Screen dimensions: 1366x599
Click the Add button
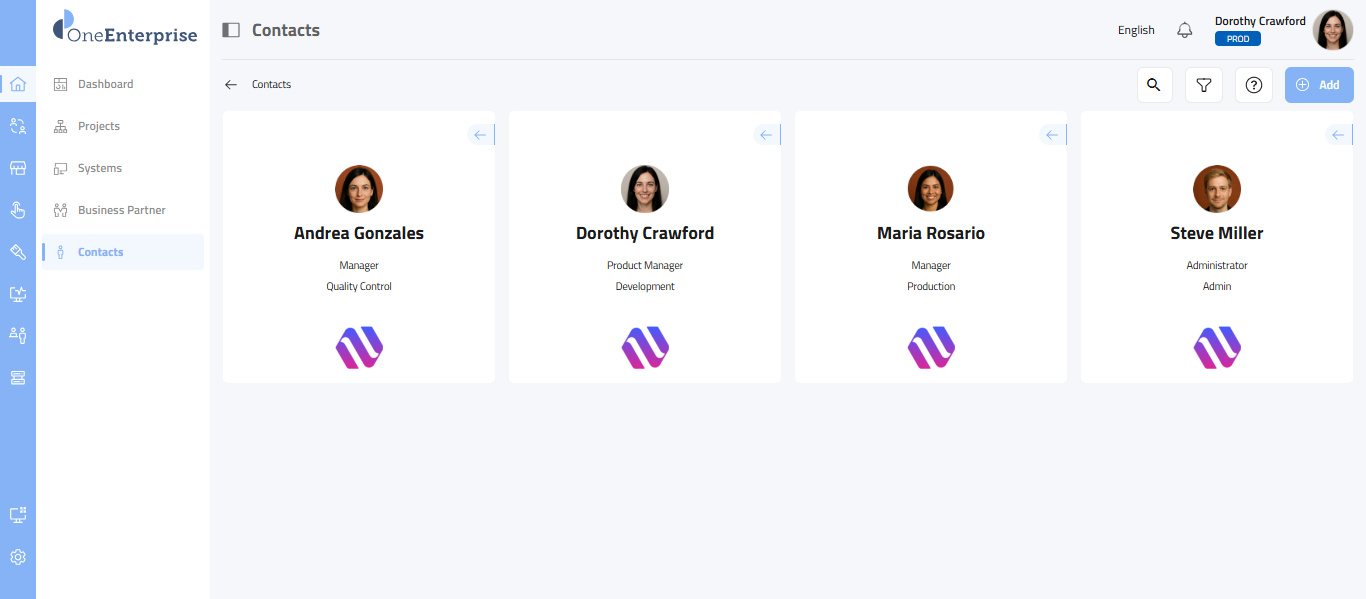pos(1318,85)
